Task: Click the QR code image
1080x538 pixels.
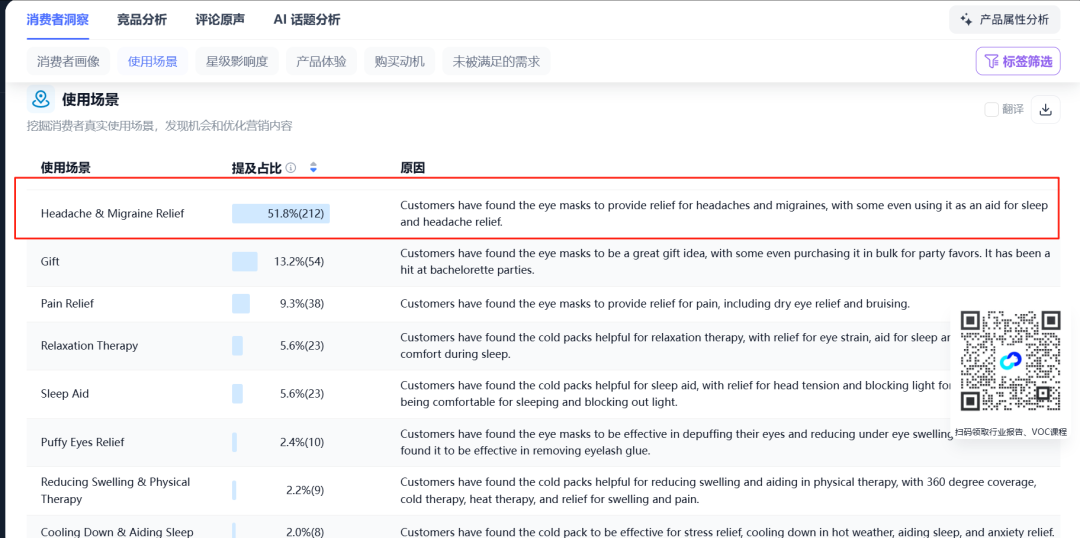Action: click(1010, 361)
